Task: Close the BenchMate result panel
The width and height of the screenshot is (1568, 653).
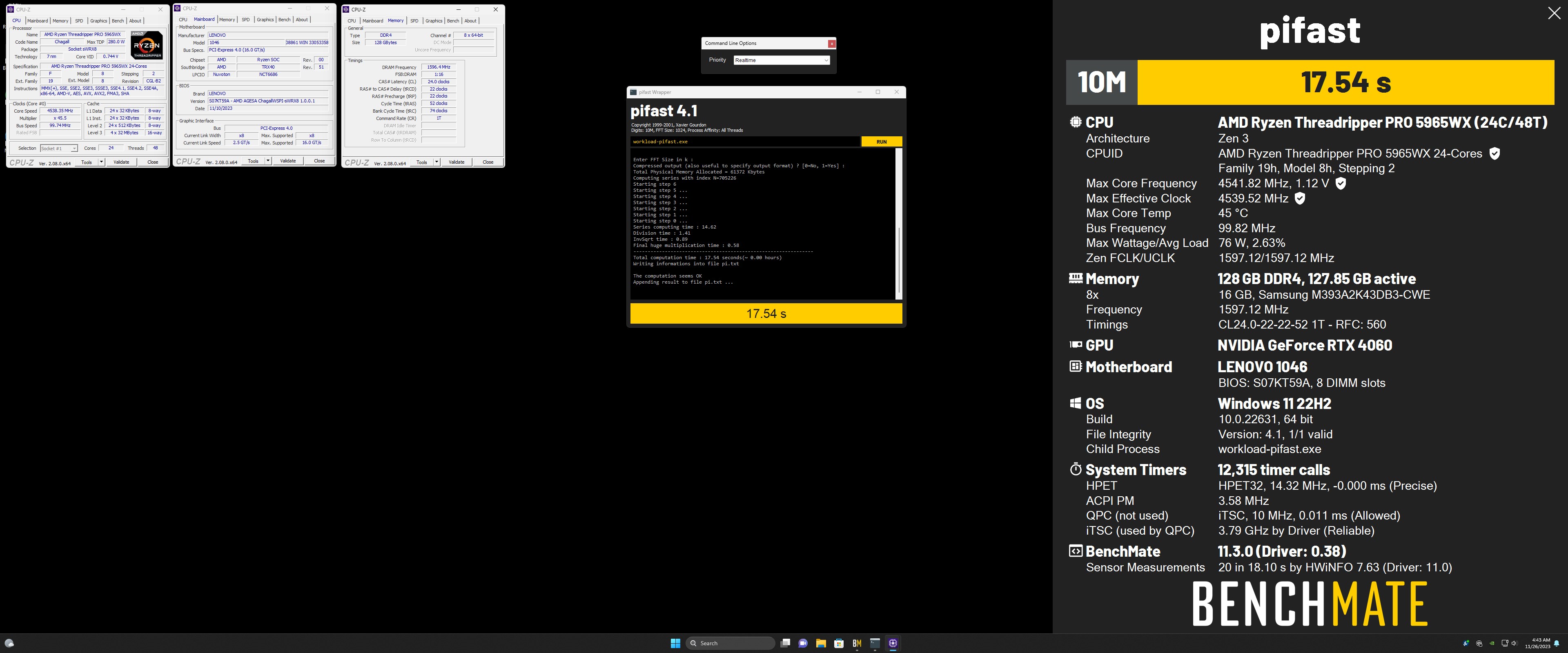Action: (1554, 13)
